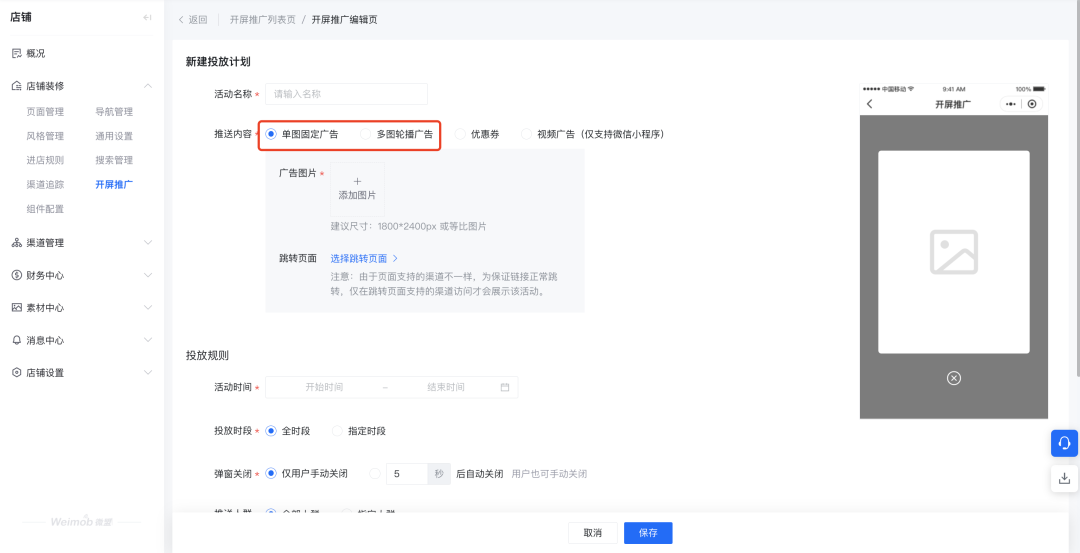Select 优惠券 radio option
Viewport: 1080px width, 553px height.
point(460,134)
